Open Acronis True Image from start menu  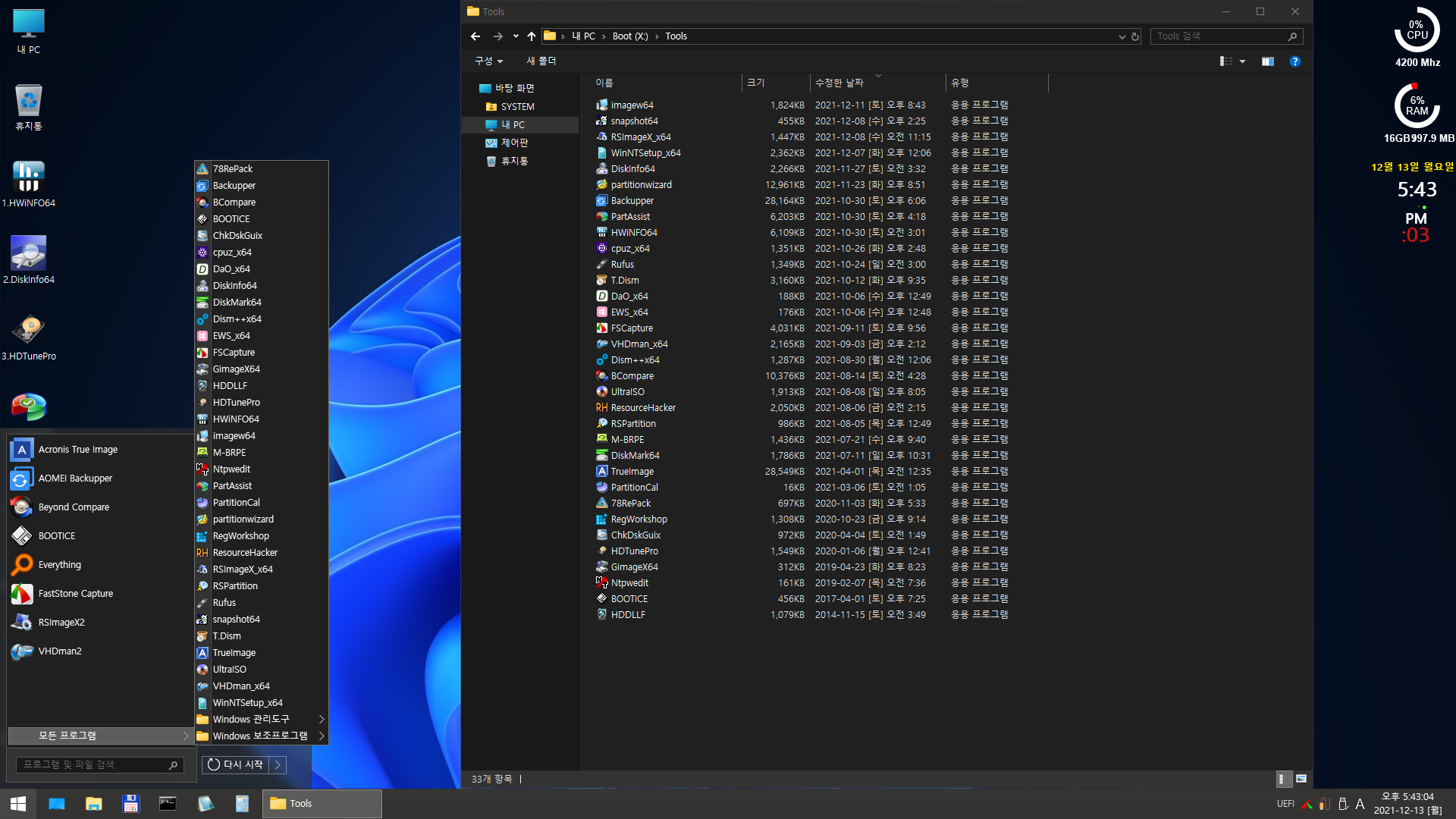(x=100, y=450)
